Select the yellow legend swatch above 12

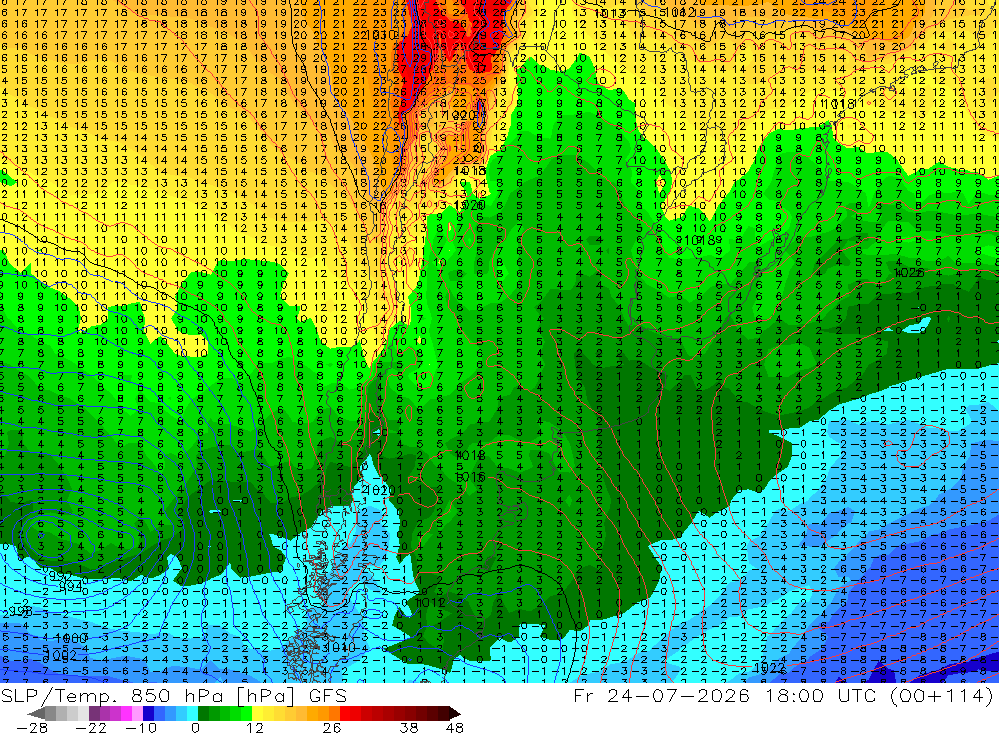point(258,713)
